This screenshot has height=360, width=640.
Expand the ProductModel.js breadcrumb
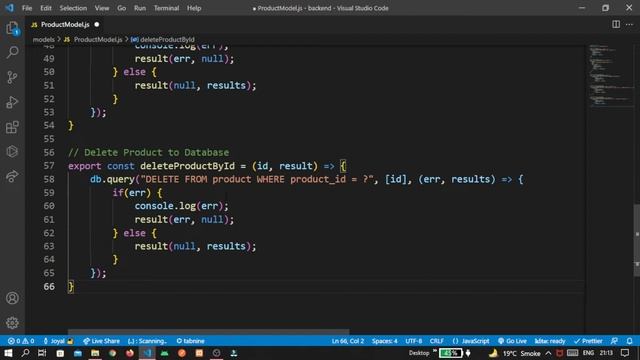[x=98, y=40]
